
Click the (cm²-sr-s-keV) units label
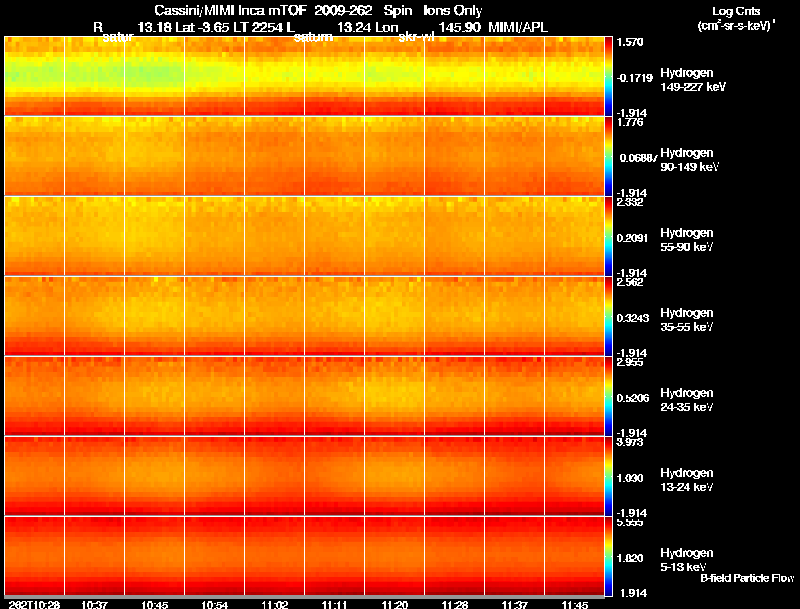[736, 26]
